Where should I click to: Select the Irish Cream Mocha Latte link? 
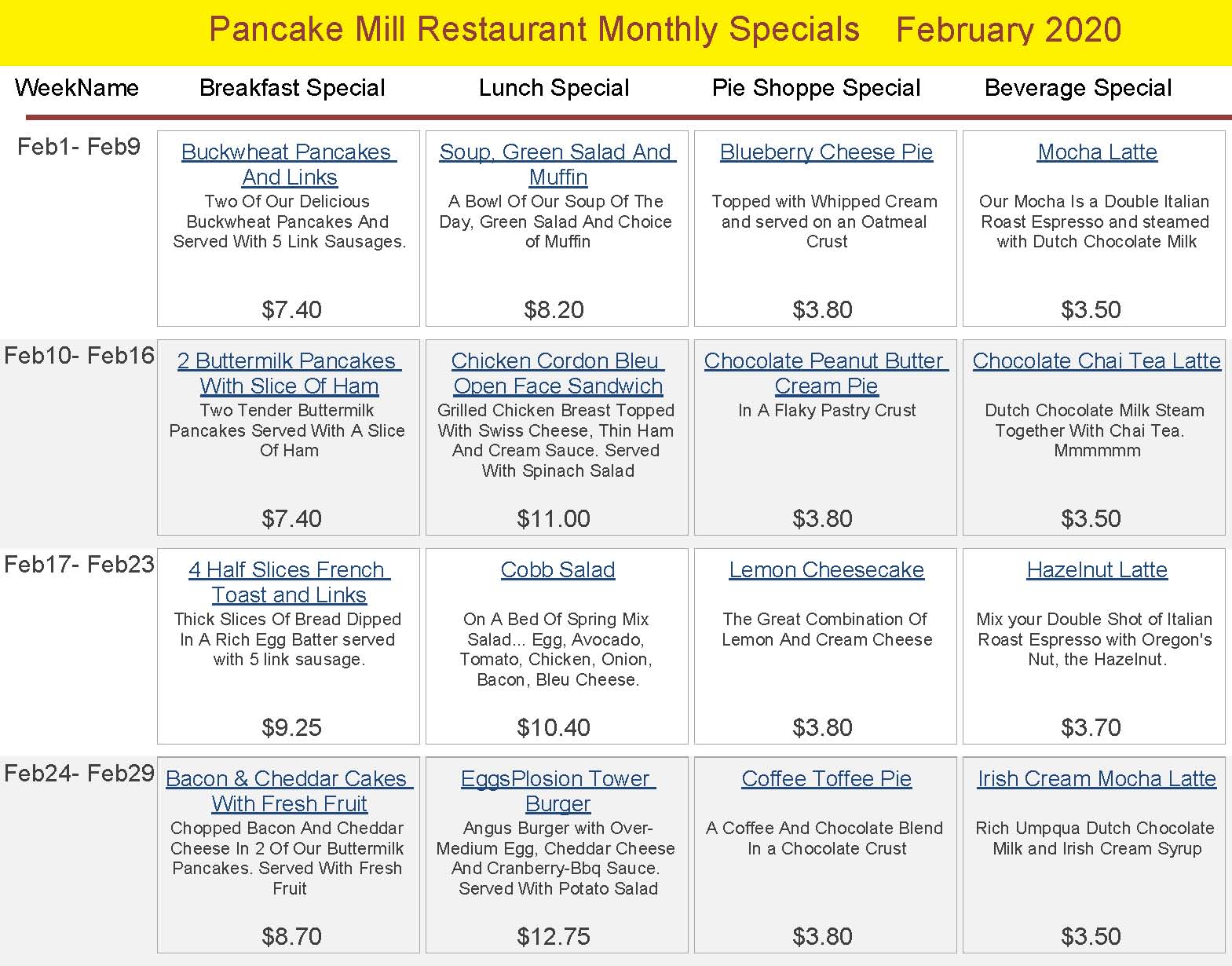coord(1096,778)
